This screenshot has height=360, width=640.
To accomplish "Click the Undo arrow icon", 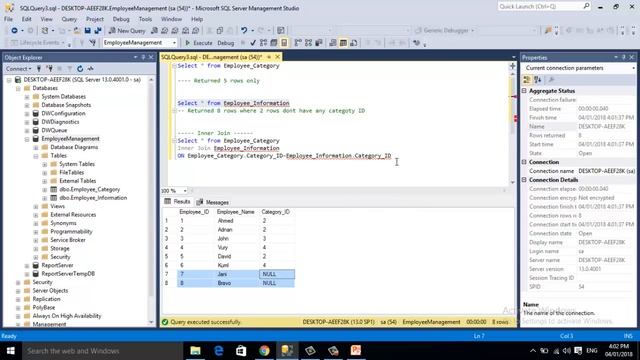I will point(244,31).
